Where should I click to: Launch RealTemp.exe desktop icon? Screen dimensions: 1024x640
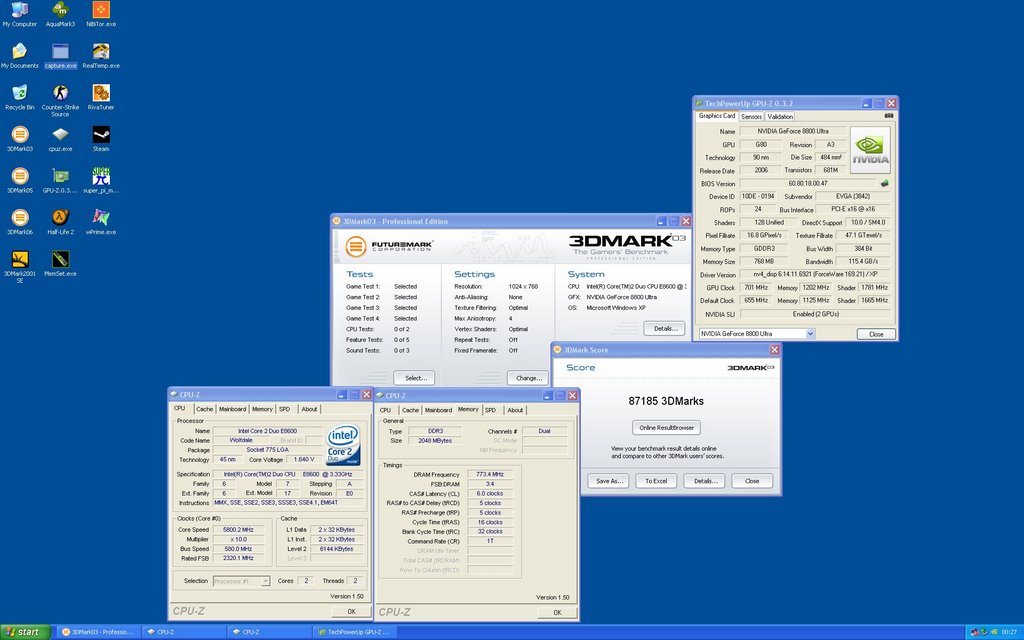101,56
